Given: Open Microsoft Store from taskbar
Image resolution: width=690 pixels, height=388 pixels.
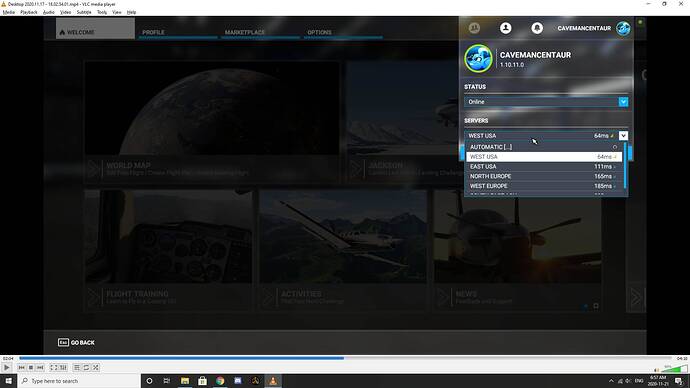Looking at the screenshot, I should (x=202, y=381).
